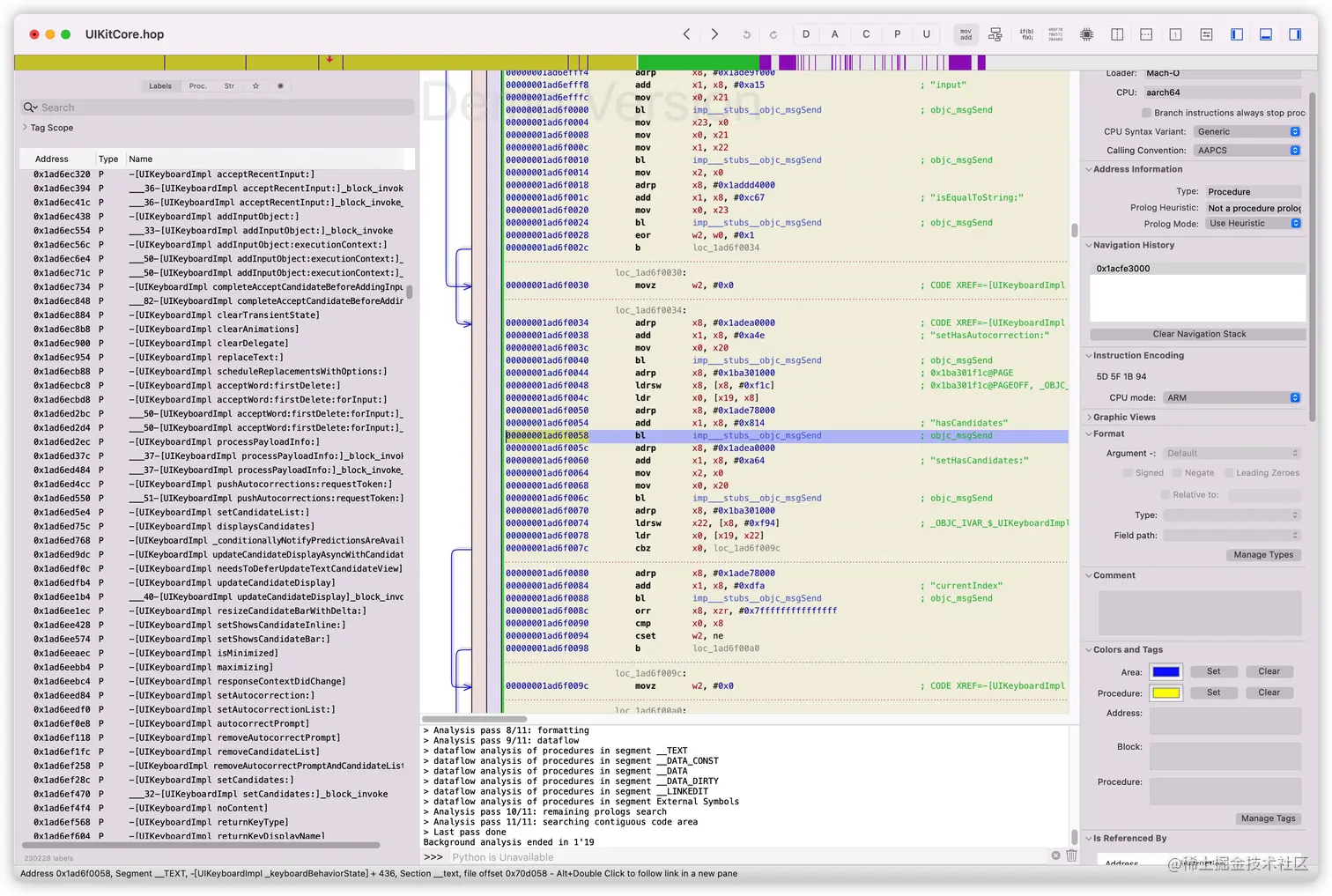Switch to hexadecimal view mode
Image resolution: width=1332 pixels, height=896 pixels.
point(1055,34)
